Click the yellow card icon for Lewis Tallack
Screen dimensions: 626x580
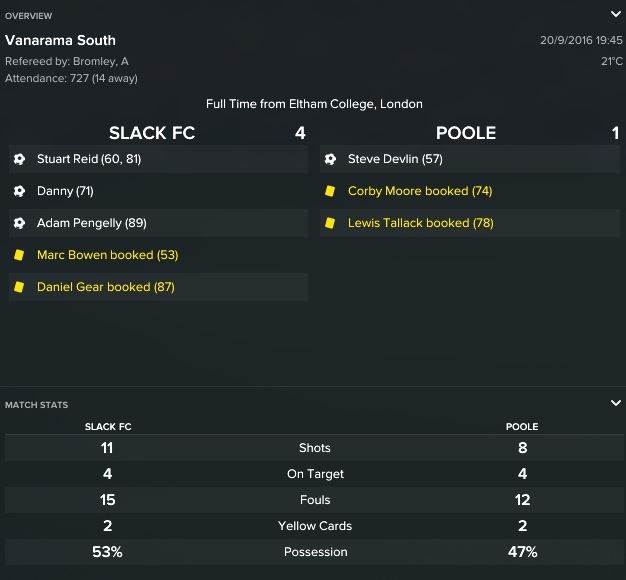pos(330,223)
